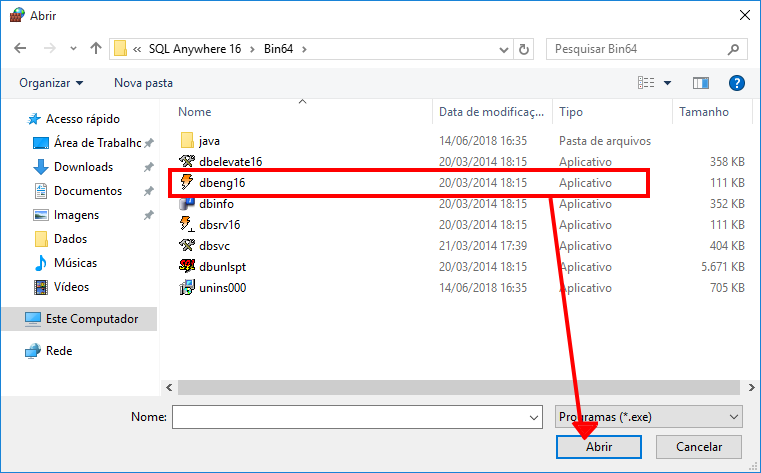Open the Organizar menu
This screenshot has height=473, width=761.
click(51, 83)
